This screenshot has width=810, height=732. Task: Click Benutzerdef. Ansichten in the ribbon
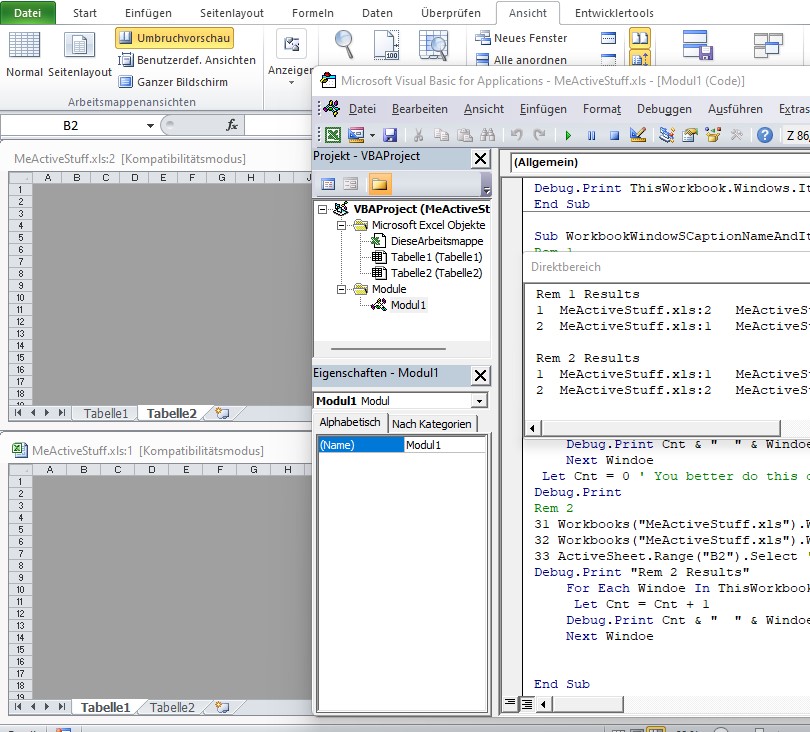click(x=187, y=60)
